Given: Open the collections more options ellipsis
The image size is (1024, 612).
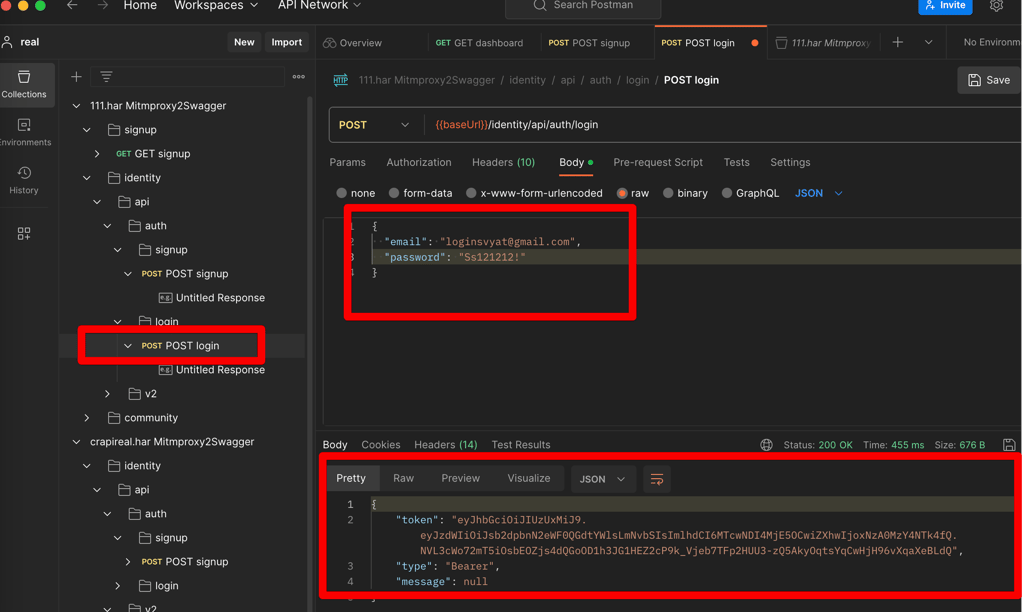Looking at the screenshot, I should [298, 77].
